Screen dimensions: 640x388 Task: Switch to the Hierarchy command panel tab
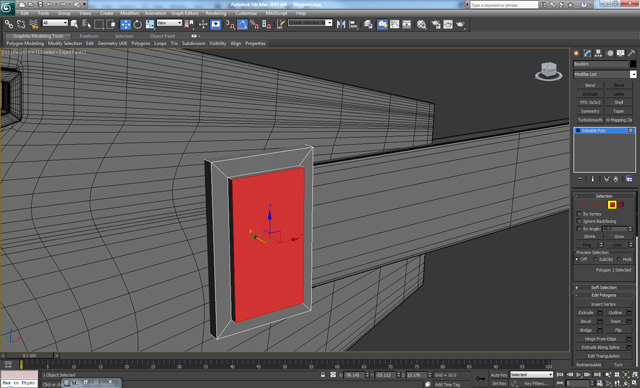tap(598, 53)
